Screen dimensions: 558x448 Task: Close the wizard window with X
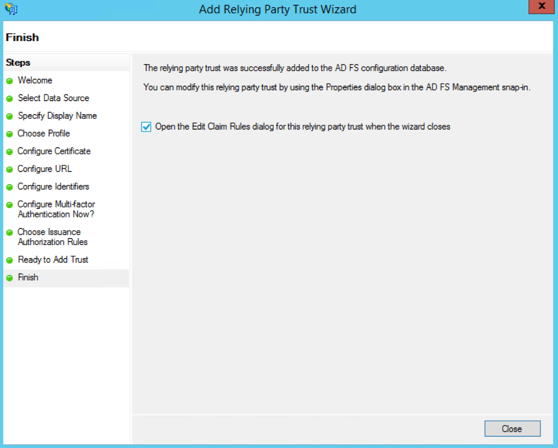[x=541, y=6]
